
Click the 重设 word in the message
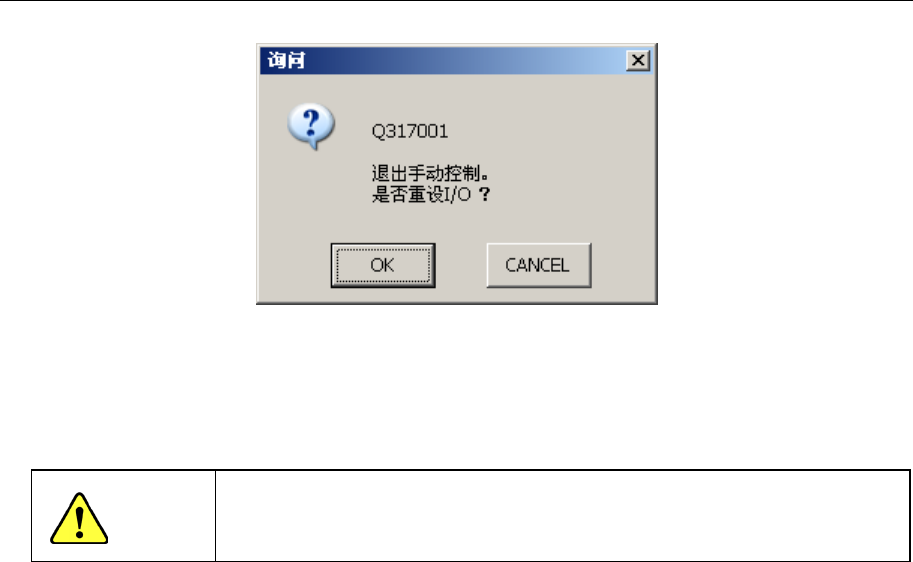(x=426, y=194)
